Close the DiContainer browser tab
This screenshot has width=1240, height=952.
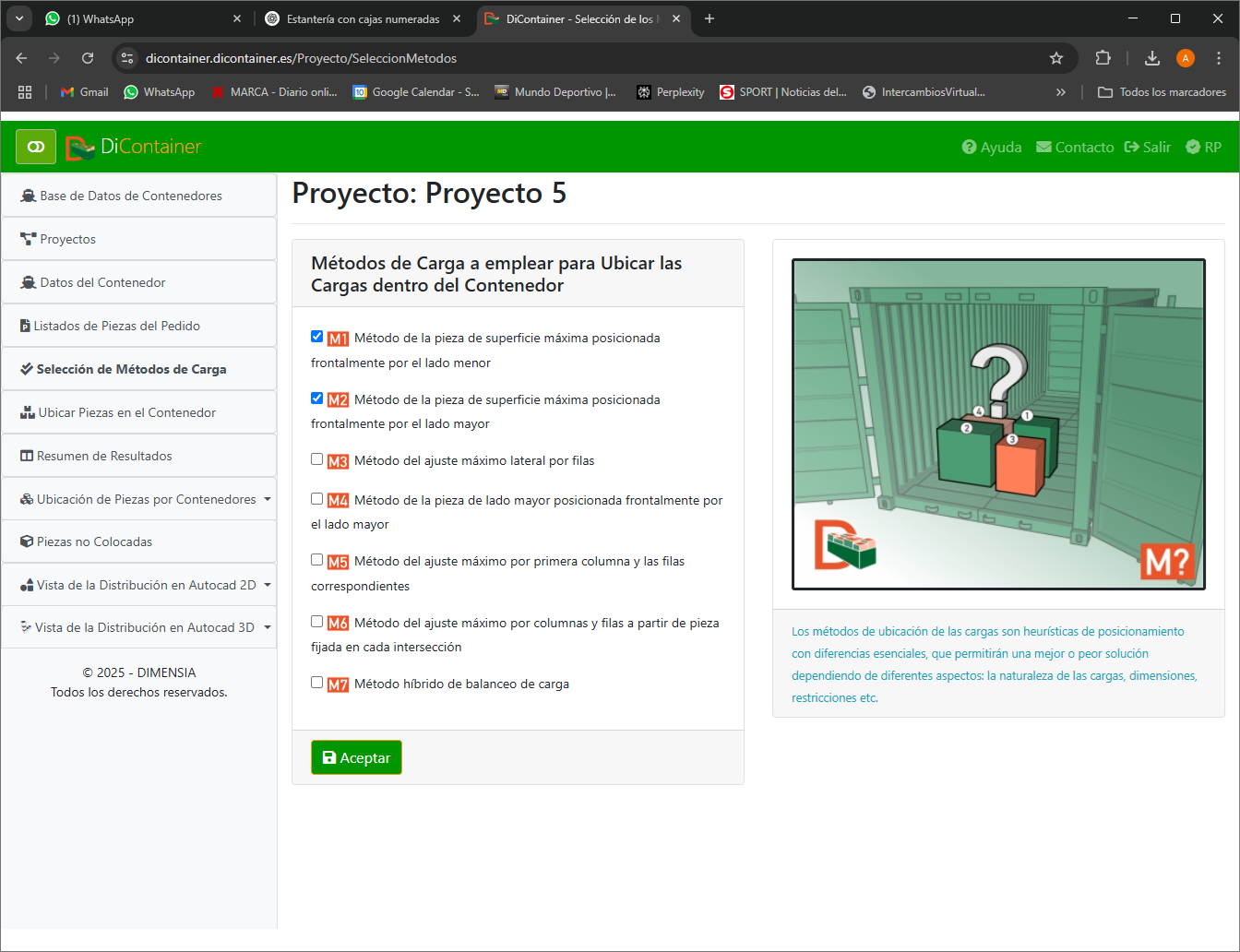click(x=676, y=18)
